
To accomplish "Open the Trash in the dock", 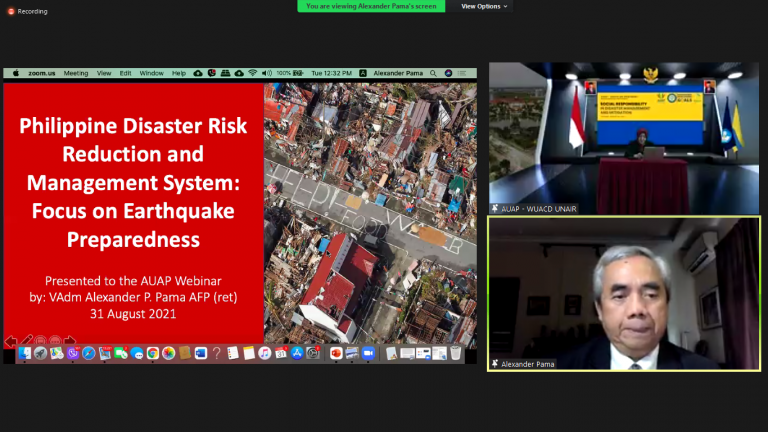I will click(456, 353).
